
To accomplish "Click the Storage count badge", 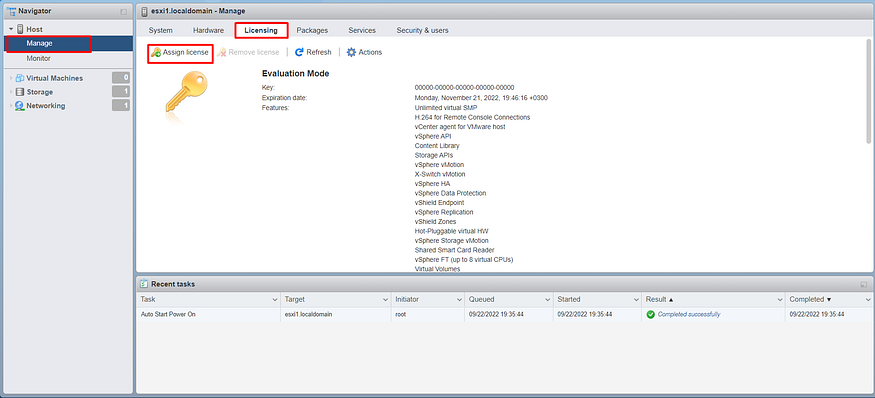I will (121, 92).
